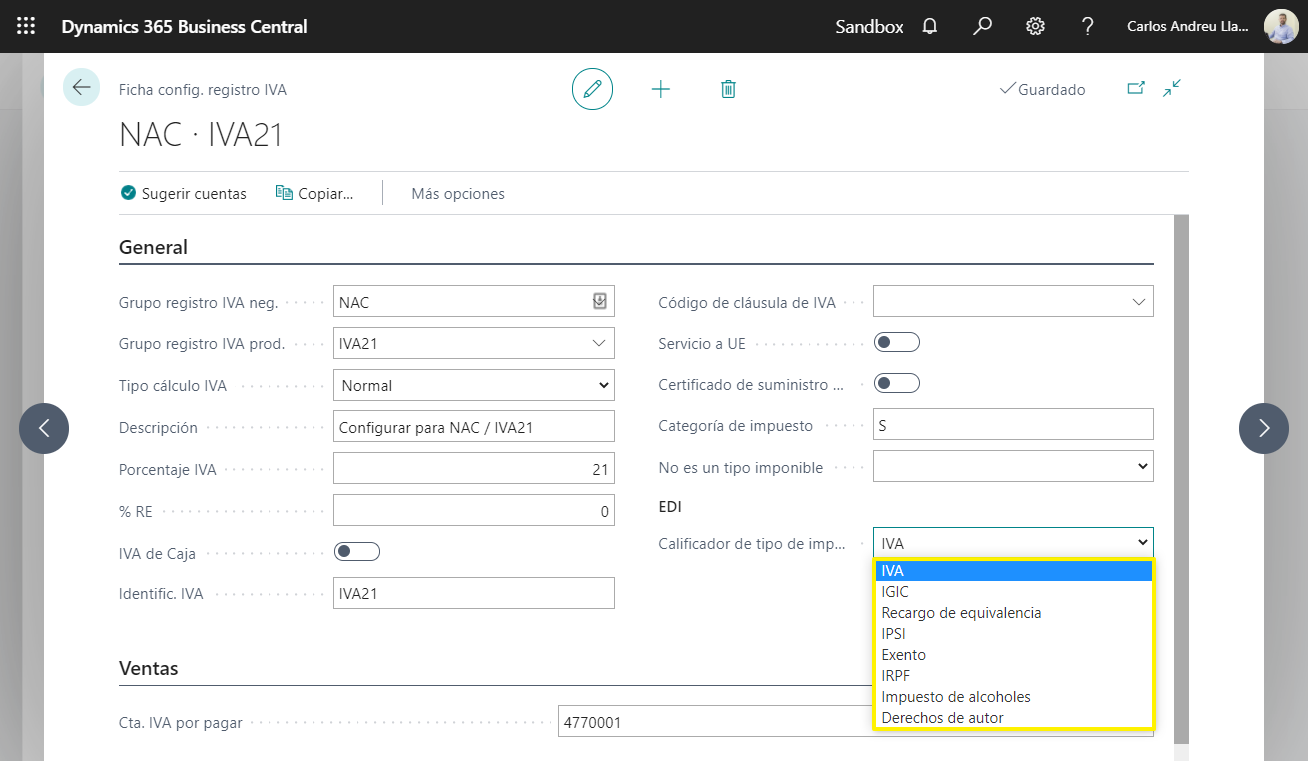The image size is (1308, 761).
Task: Open Más opciones menu
Action: point(458,194)
